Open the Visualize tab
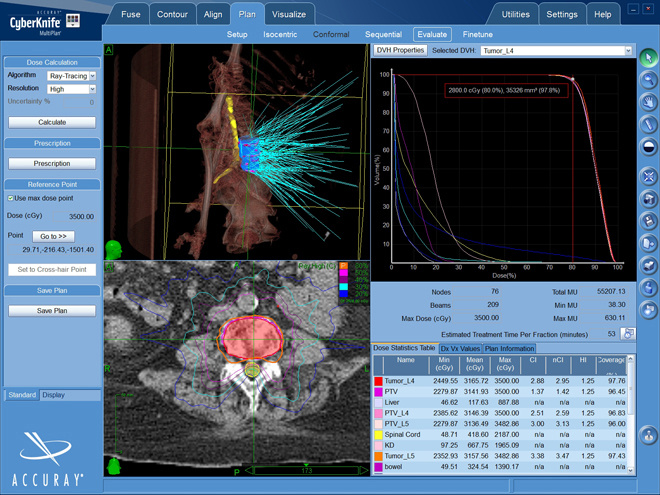660x495 pixels. pyautogui.click(x=289, y=14)
